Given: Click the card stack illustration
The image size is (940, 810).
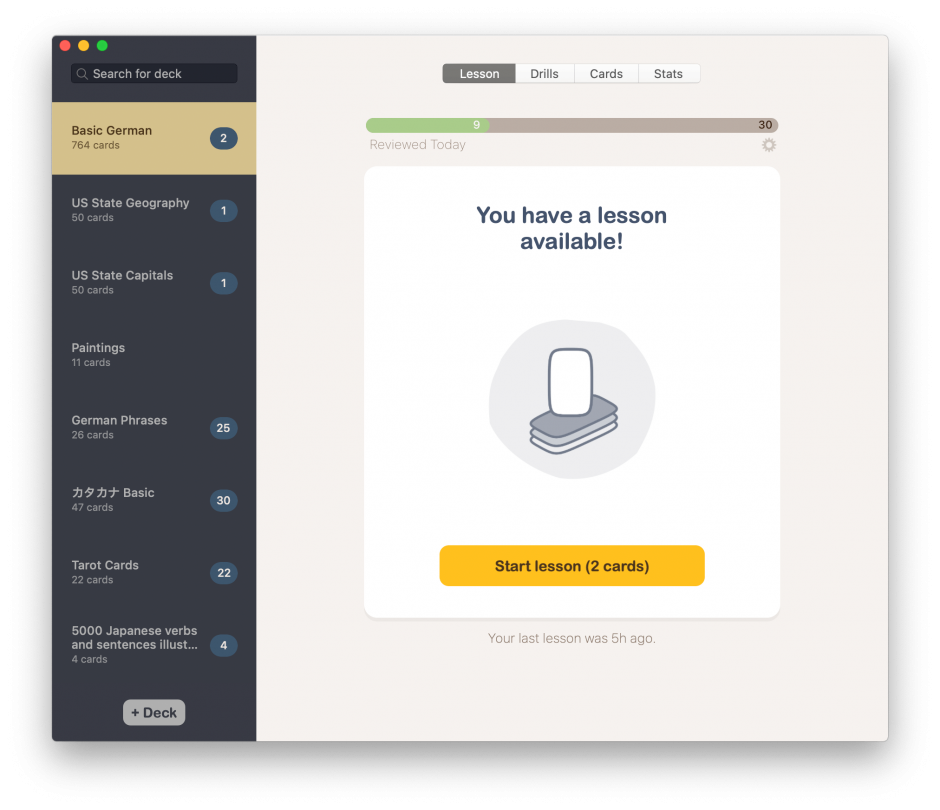Looking at the screenshot, I should tap(573, 400).
